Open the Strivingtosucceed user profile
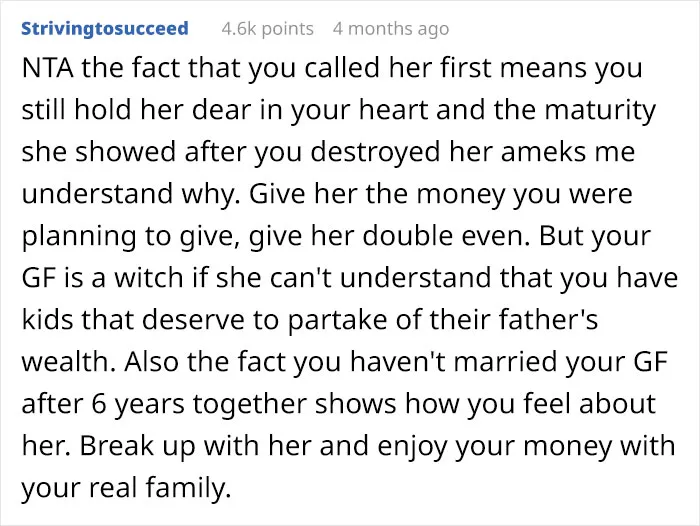The width and height of the screenshot is (700, 526). 105,29
